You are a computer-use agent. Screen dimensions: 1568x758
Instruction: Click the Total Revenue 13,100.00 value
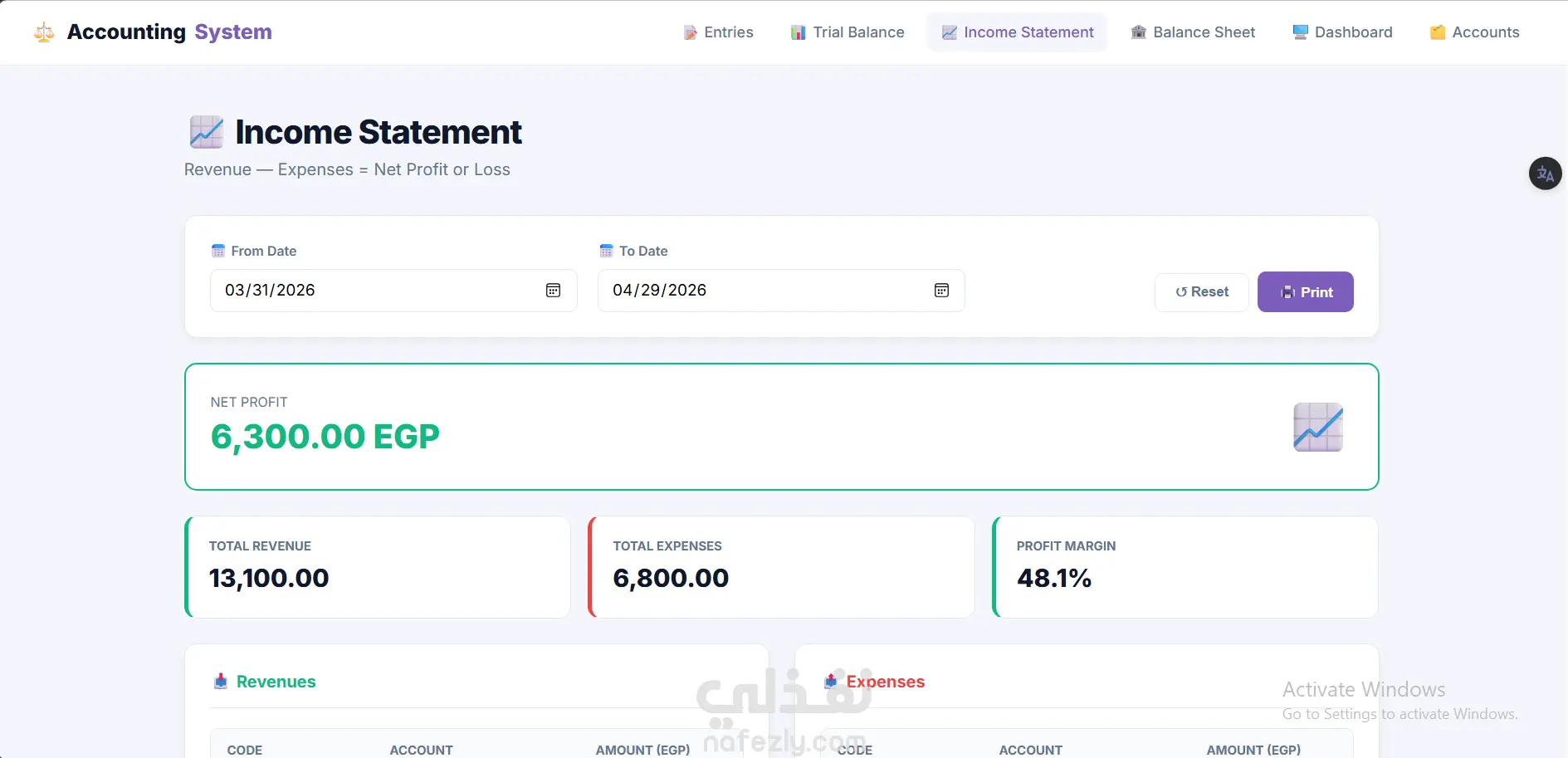click(x=269, y=578)
